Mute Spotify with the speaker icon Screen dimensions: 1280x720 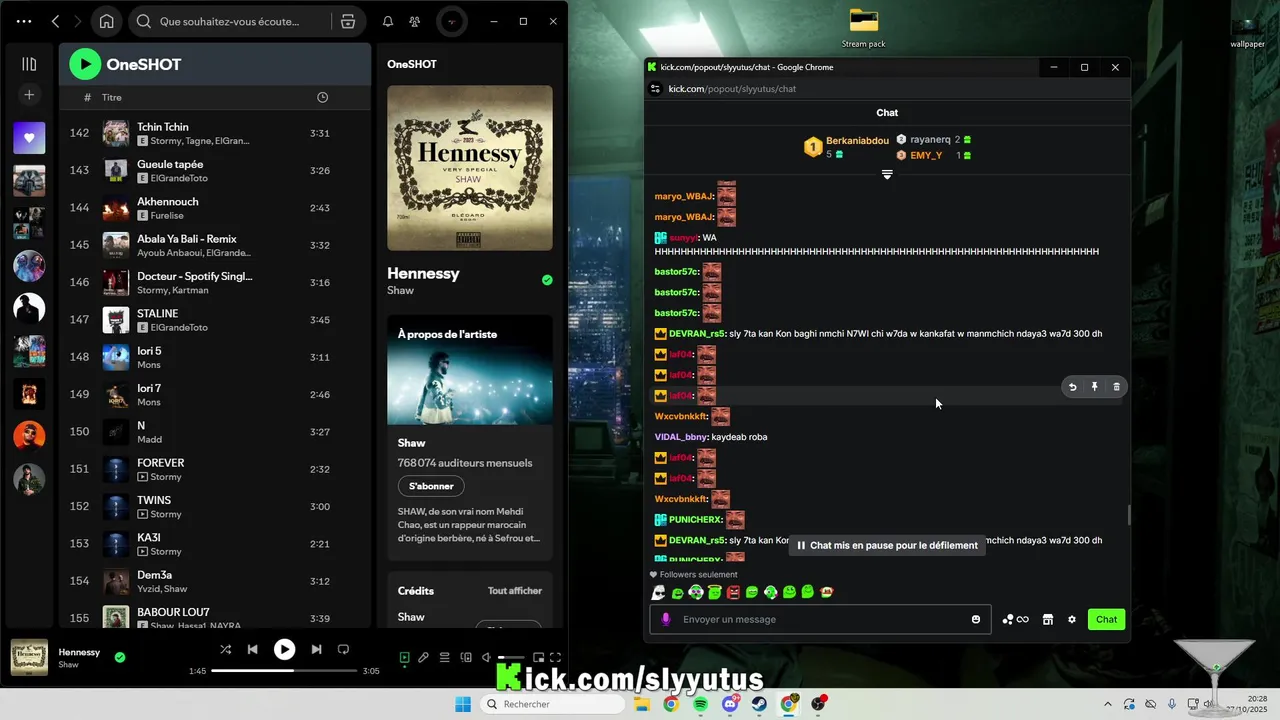486,657
